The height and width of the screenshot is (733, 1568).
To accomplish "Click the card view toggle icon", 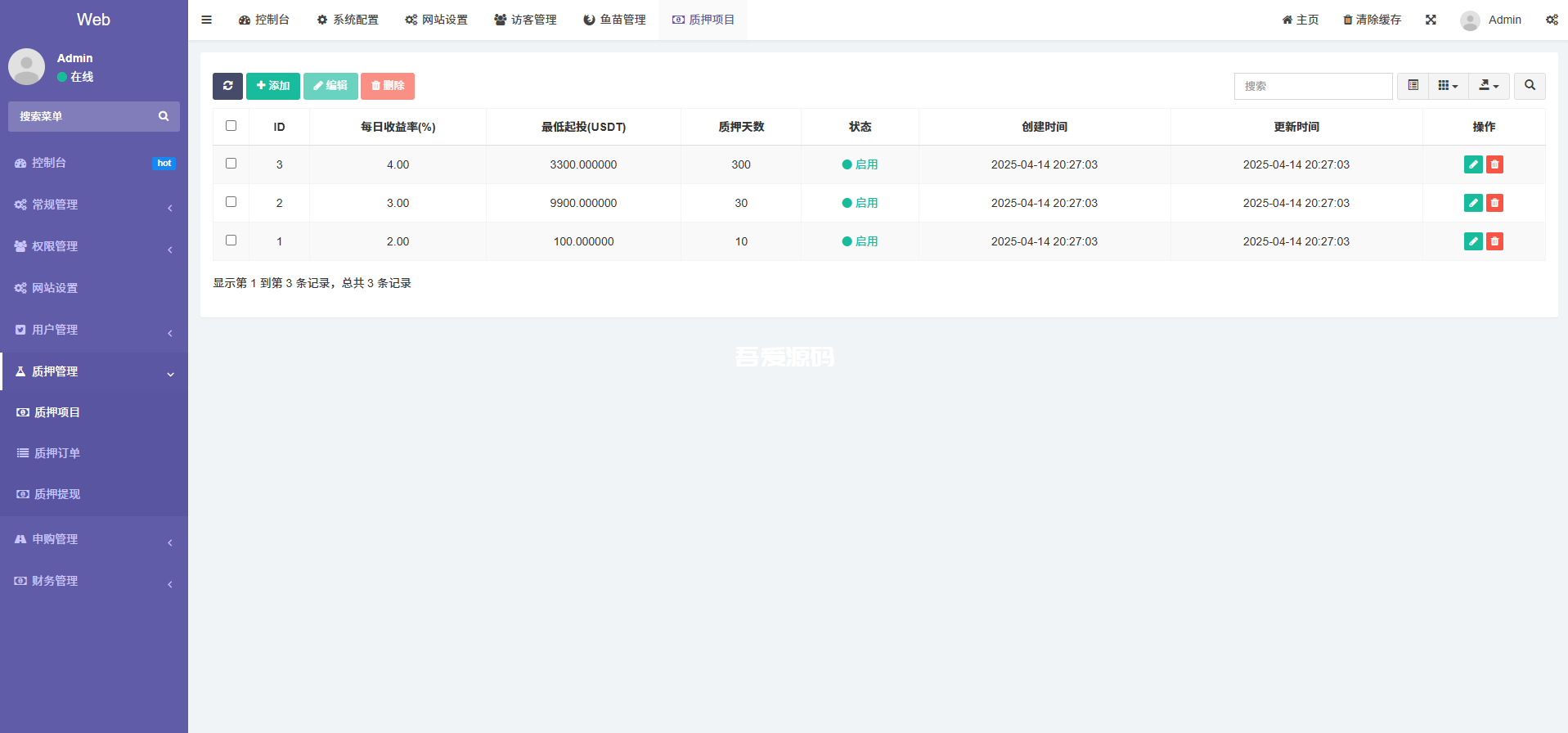I will (1413, 86).
